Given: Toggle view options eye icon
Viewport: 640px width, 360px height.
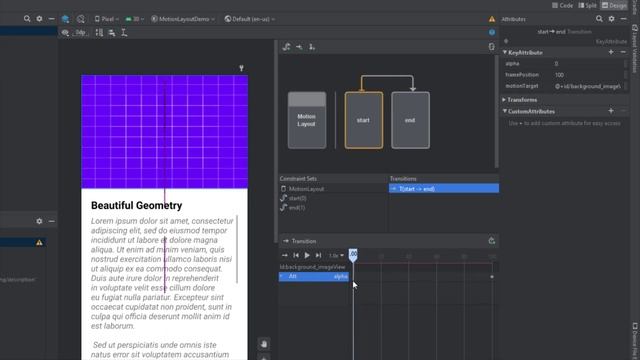Looking at the screenshot, I should [x=65, y=33].
